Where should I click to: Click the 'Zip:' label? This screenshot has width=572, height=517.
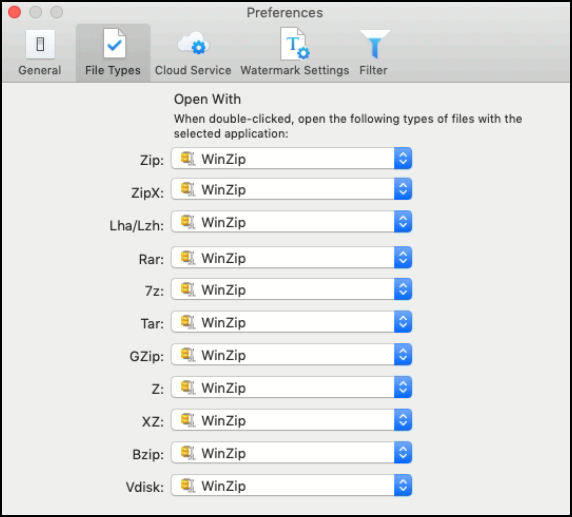coord(152,160)
